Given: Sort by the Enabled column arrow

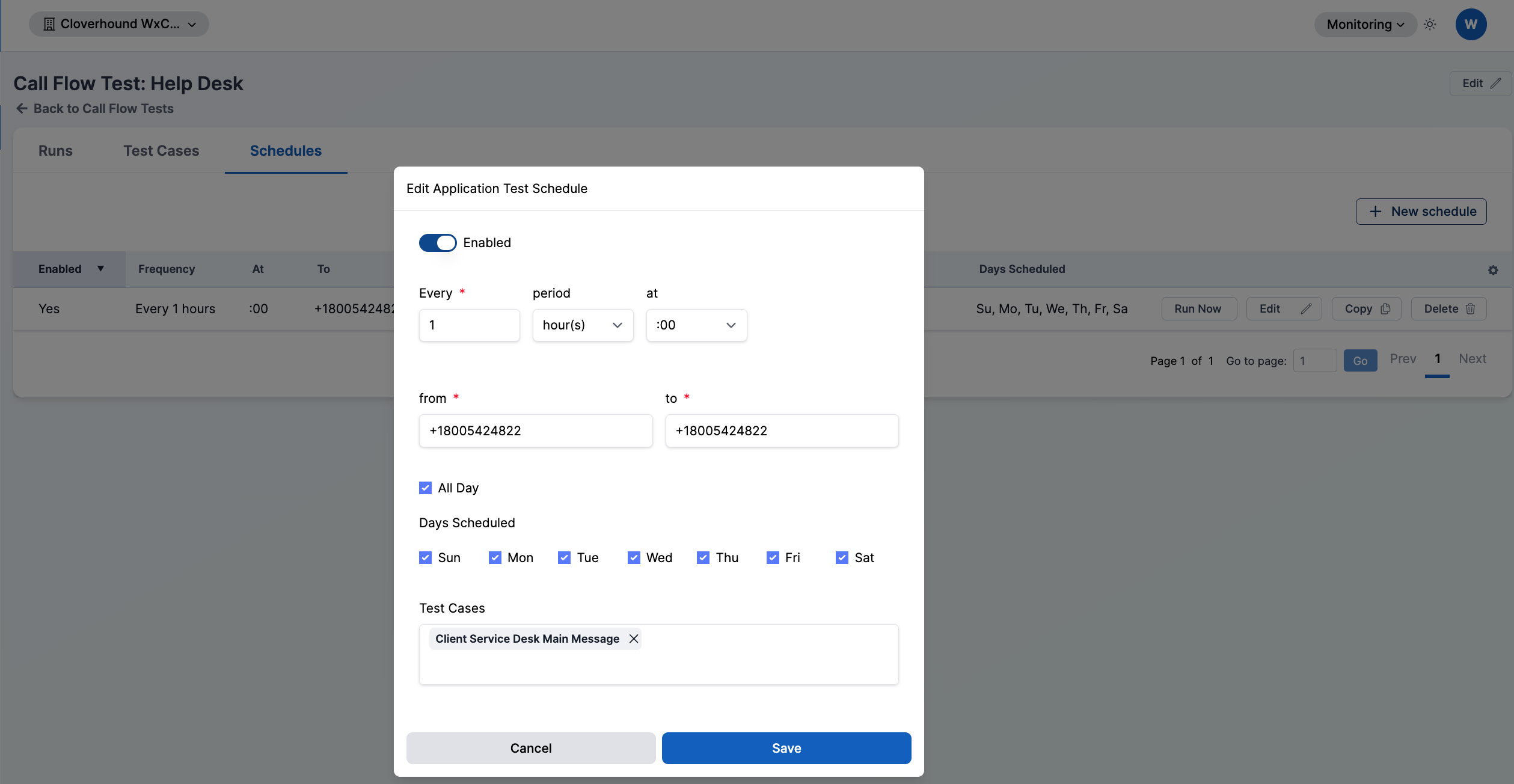Looking at the screenshot, I should [x=100, y=269].
